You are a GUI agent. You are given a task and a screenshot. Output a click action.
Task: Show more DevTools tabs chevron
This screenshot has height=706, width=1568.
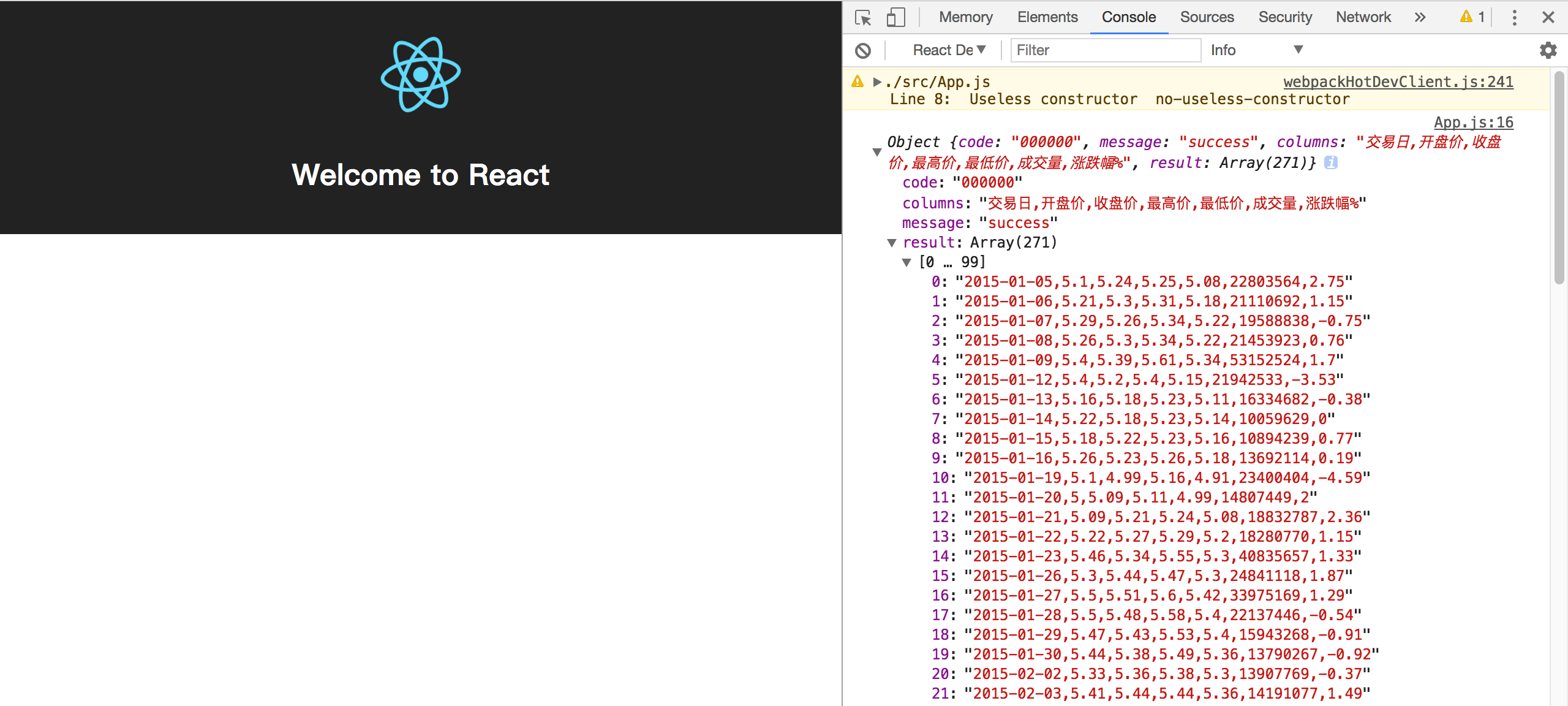1420,18
